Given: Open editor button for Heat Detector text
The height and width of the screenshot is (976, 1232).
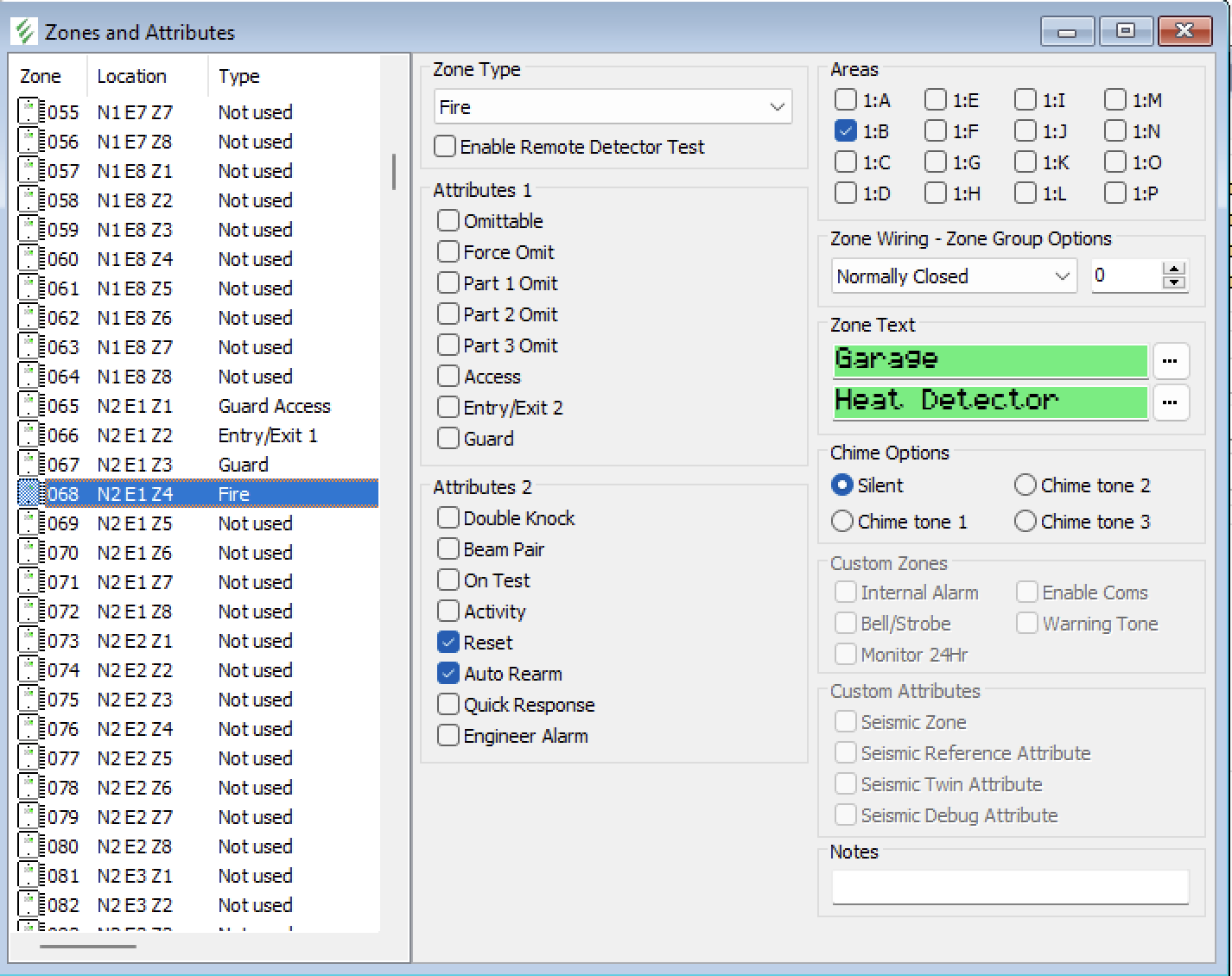Looking at the screenshot, I should point(1171,402).
